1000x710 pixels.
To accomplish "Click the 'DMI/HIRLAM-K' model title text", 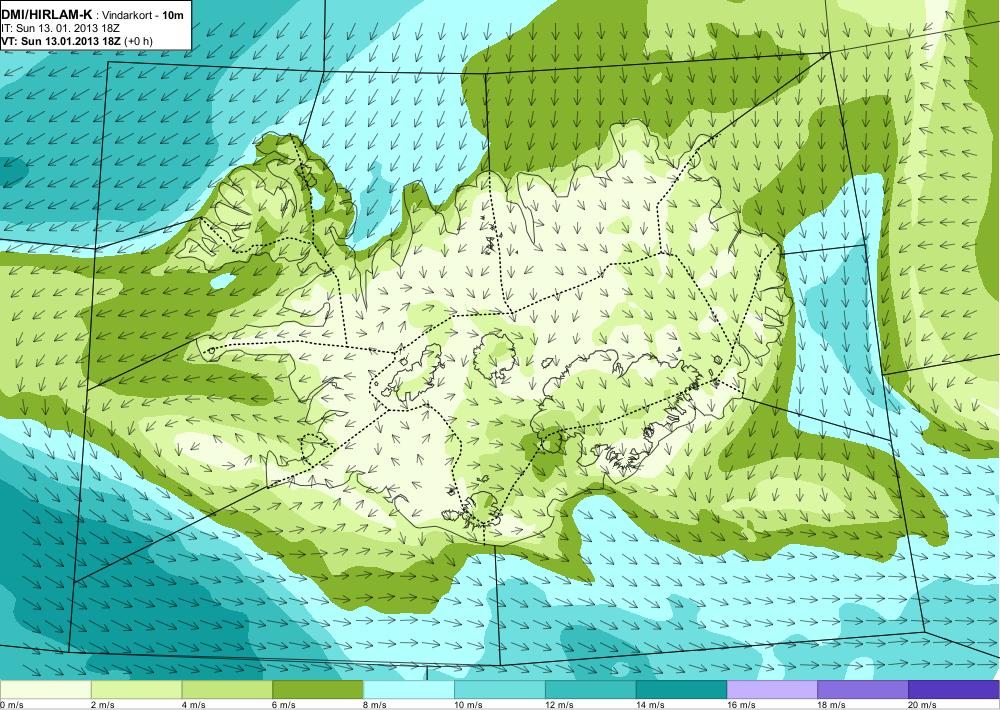I will coord(47,14).
